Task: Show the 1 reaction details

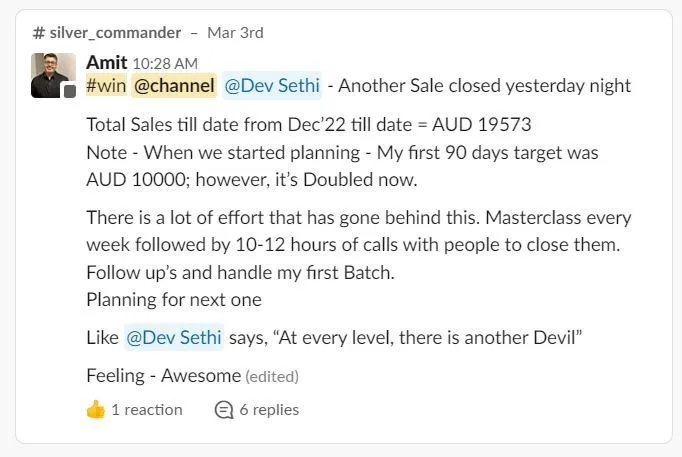Action: 147,410
